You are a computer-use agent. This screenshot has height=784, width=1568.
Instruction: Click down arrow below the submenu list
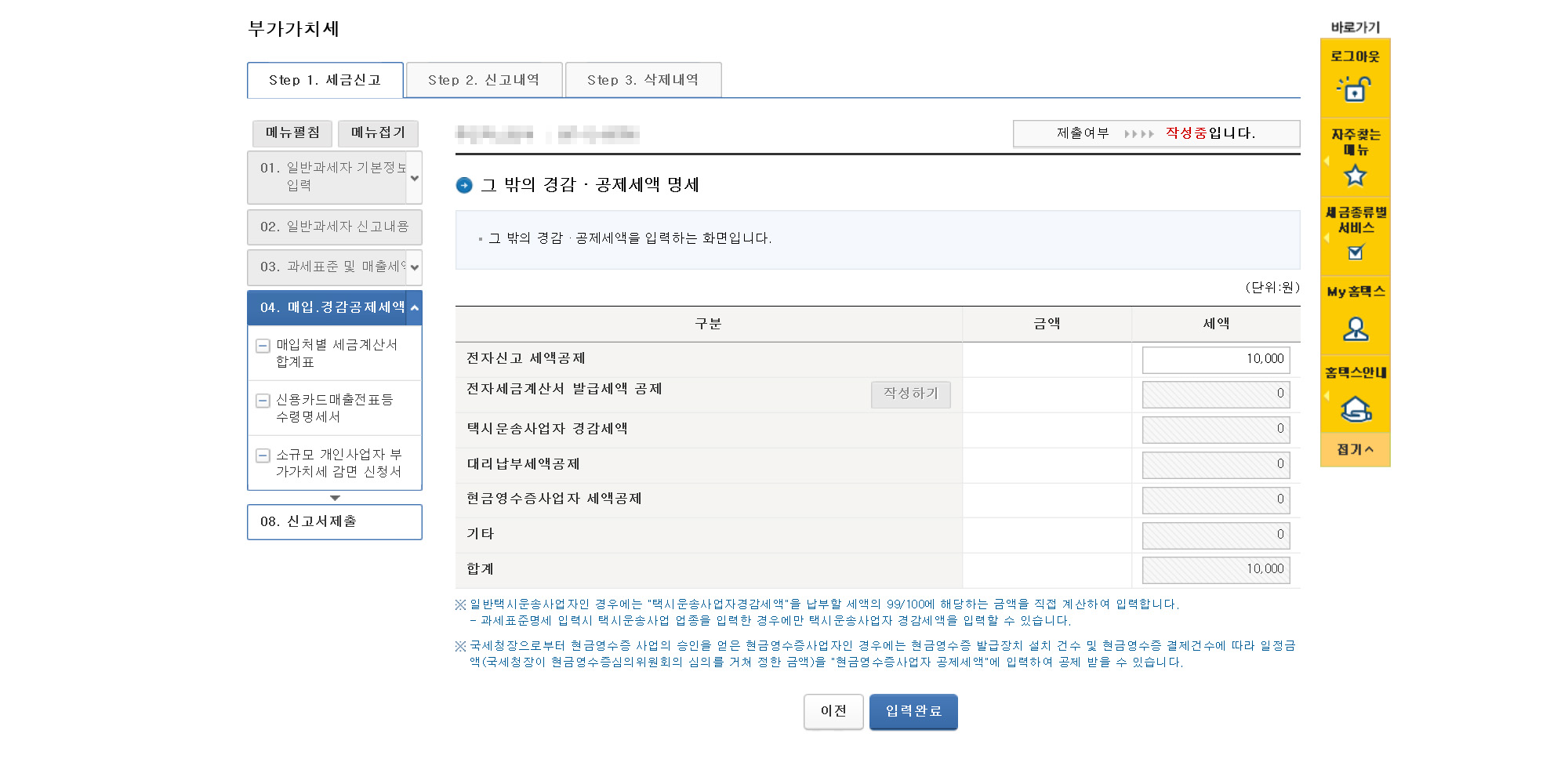(x=335, y=498)
